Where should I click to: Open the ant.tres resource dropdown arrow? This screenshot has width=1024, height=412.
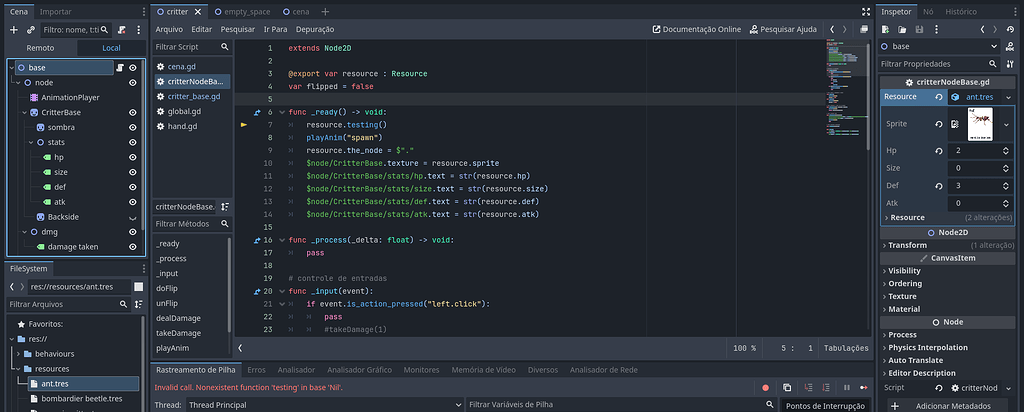pyautogui.click(x=1007, y=97)
